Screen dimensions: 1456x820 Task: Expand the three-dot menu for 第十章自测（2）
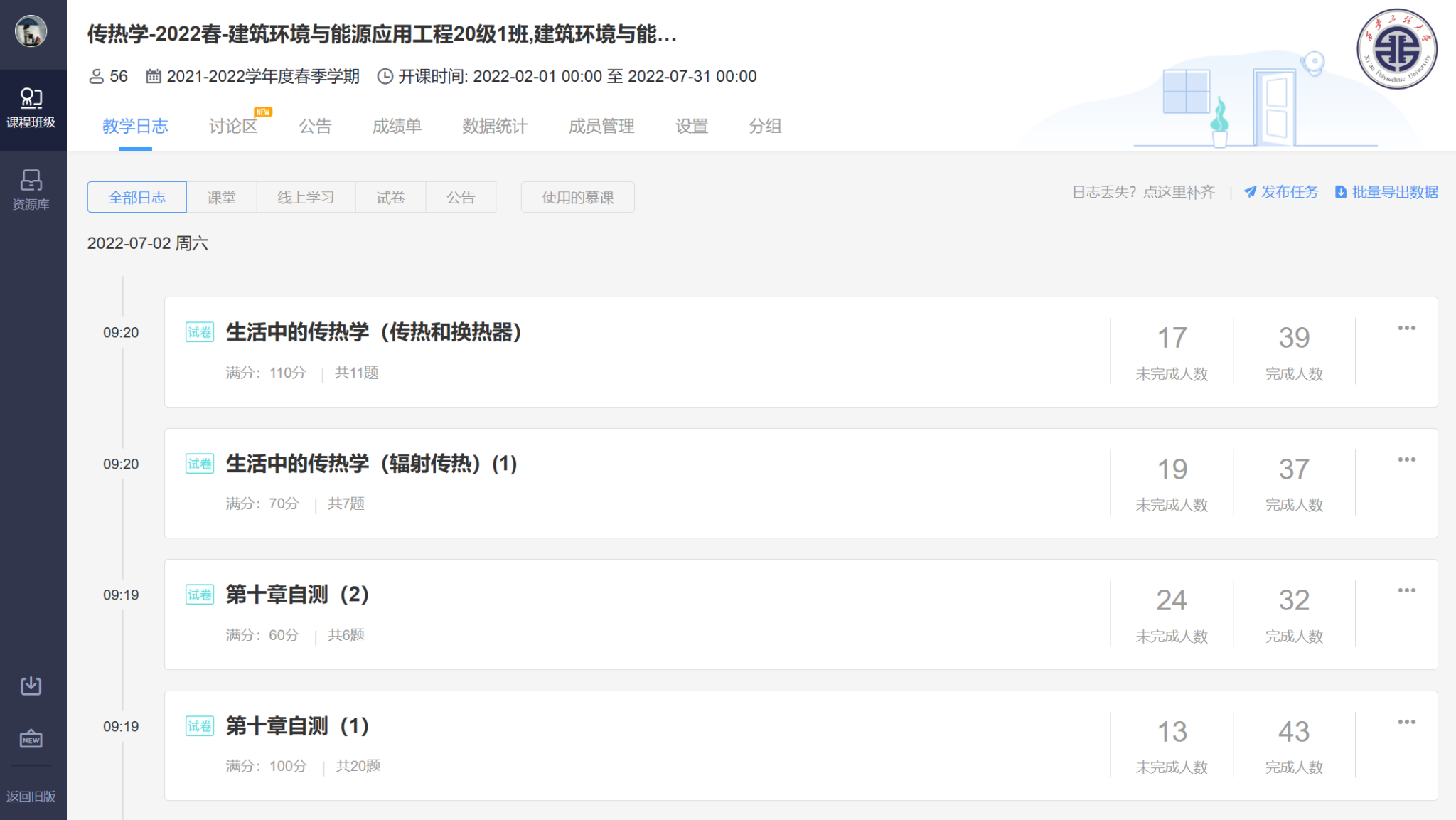click(1406, 590)
